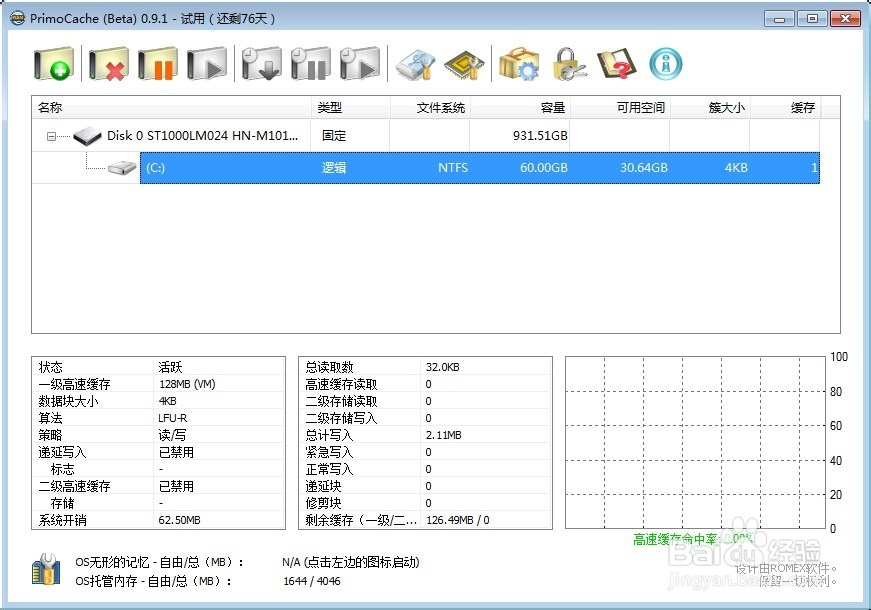Screen dimensions: 871x610
Task: Sort by the 容量 column header
Action: coord(520,107)
